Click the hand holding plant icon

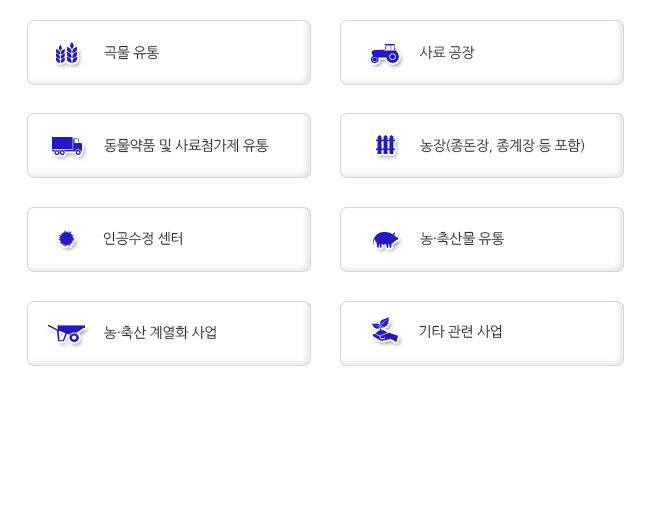click(385, 330)
